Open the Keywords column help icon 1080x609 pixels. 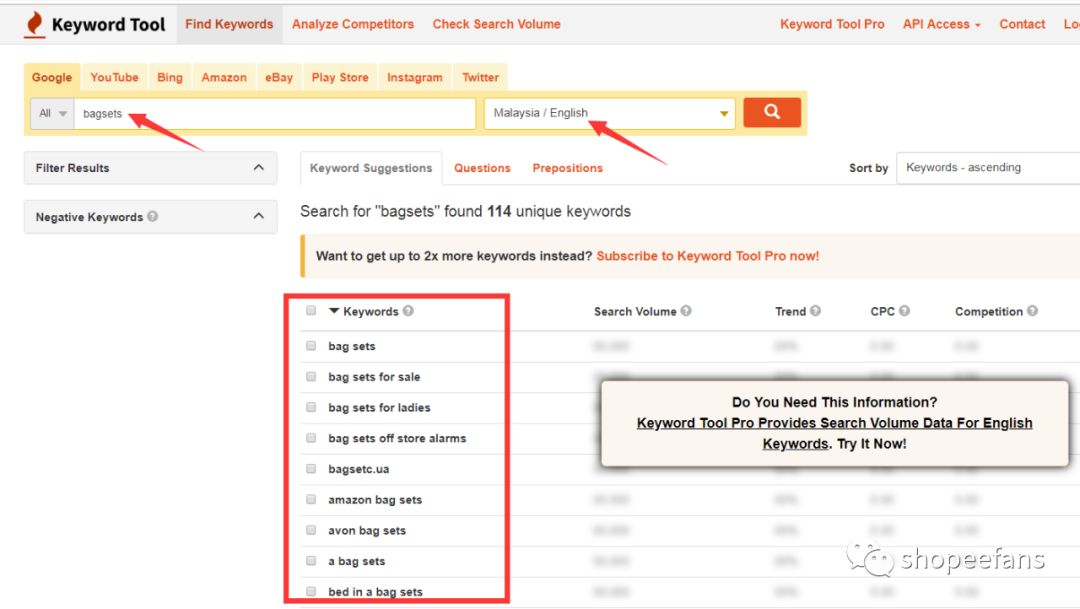(x=408, y=311)
